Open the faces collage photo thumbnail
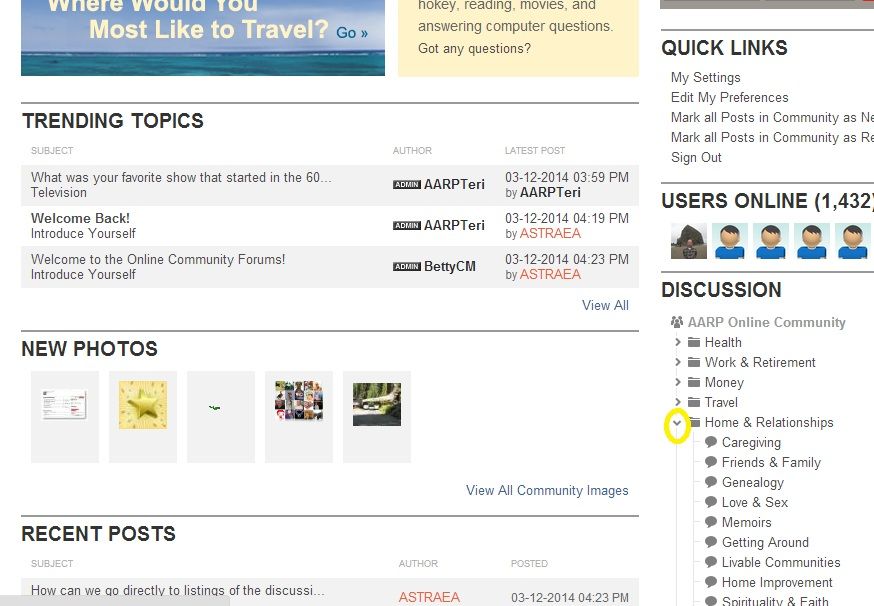Screen dimensions: 874x606 (299, 401)
